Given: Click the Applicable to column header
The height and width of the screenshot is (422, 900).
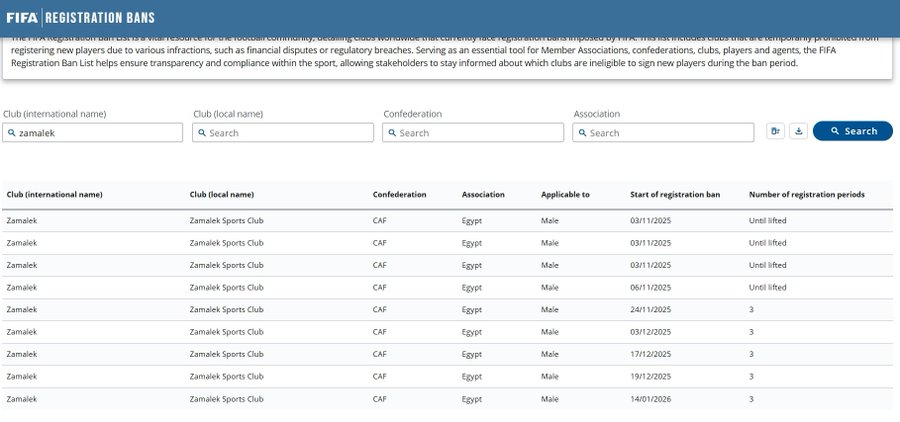Looking at the screenshot, I should click(x=565, y=194).
